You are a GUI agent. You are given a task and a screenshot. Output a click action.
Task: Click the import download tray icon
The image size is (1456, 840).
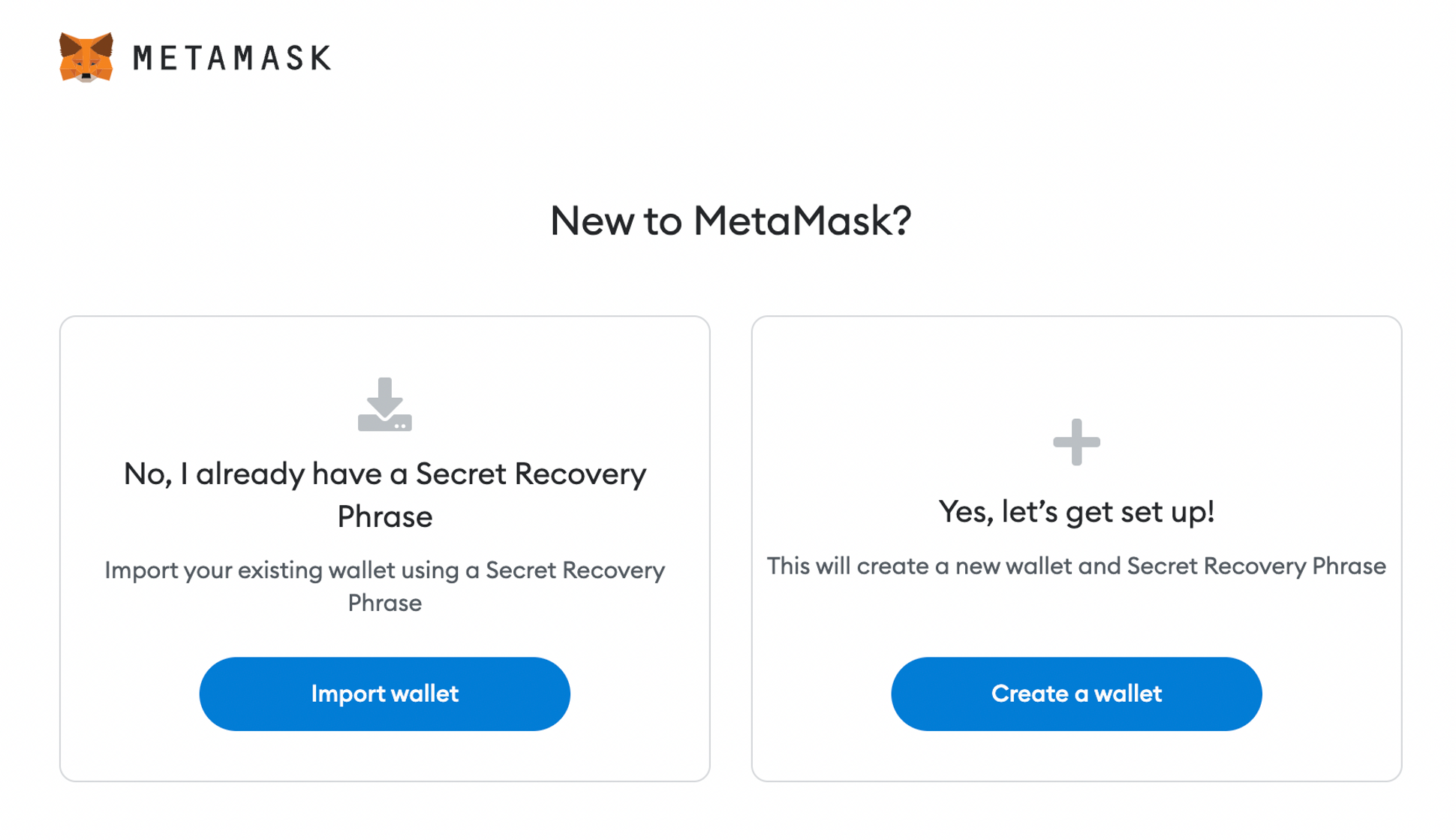click(384, 405)
